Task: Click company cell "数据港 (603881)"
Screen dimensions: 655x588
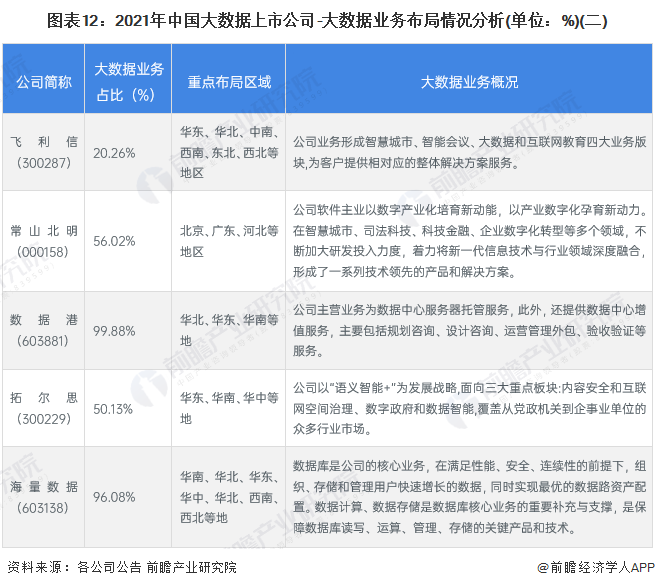Action: click(x=44, y=330)
